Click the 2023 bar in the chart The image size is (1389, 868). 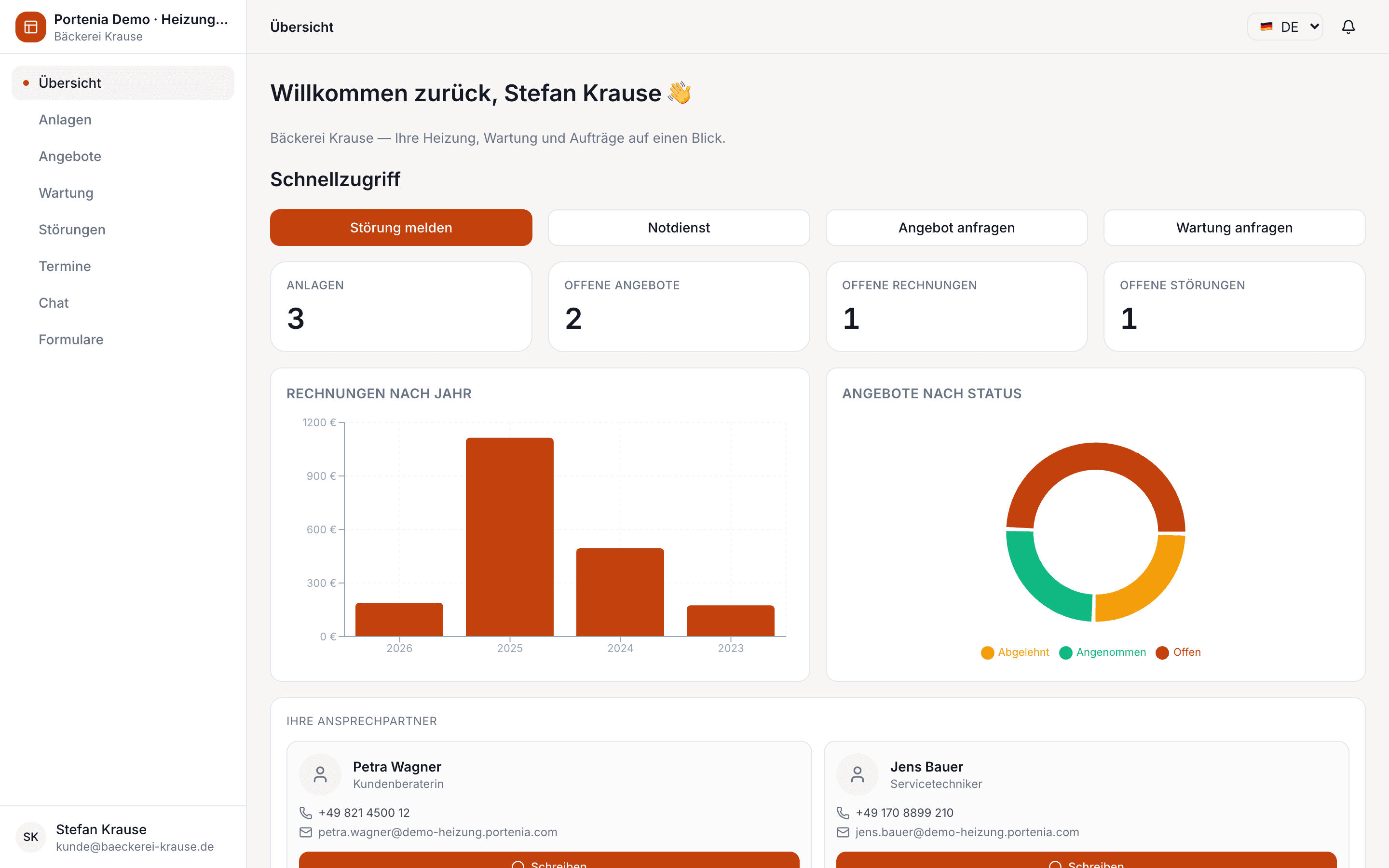pyautogui.click(x=731, y=621)
